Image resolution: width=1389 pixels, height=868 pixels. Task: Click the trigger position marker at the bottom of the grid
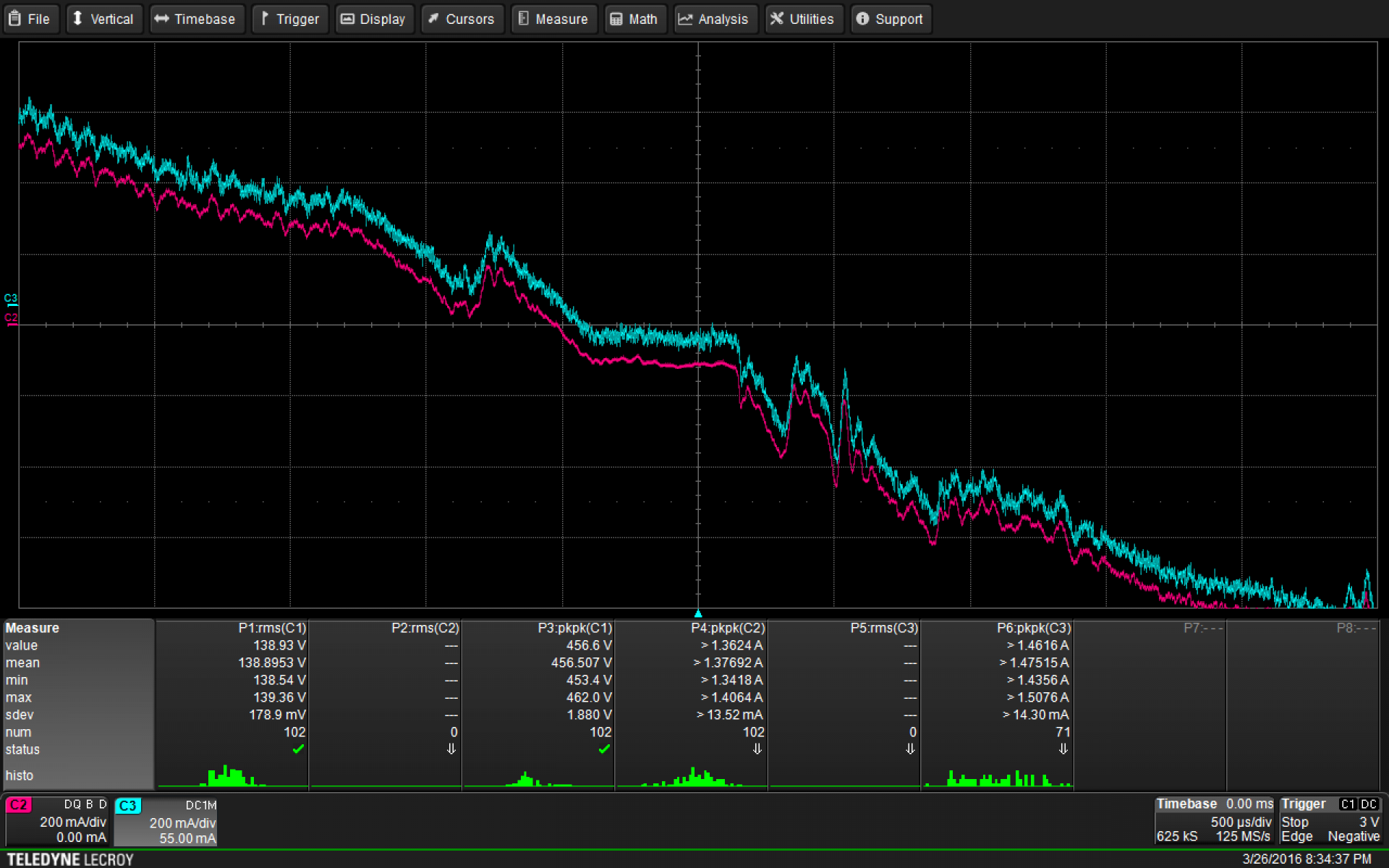point(698,613)
